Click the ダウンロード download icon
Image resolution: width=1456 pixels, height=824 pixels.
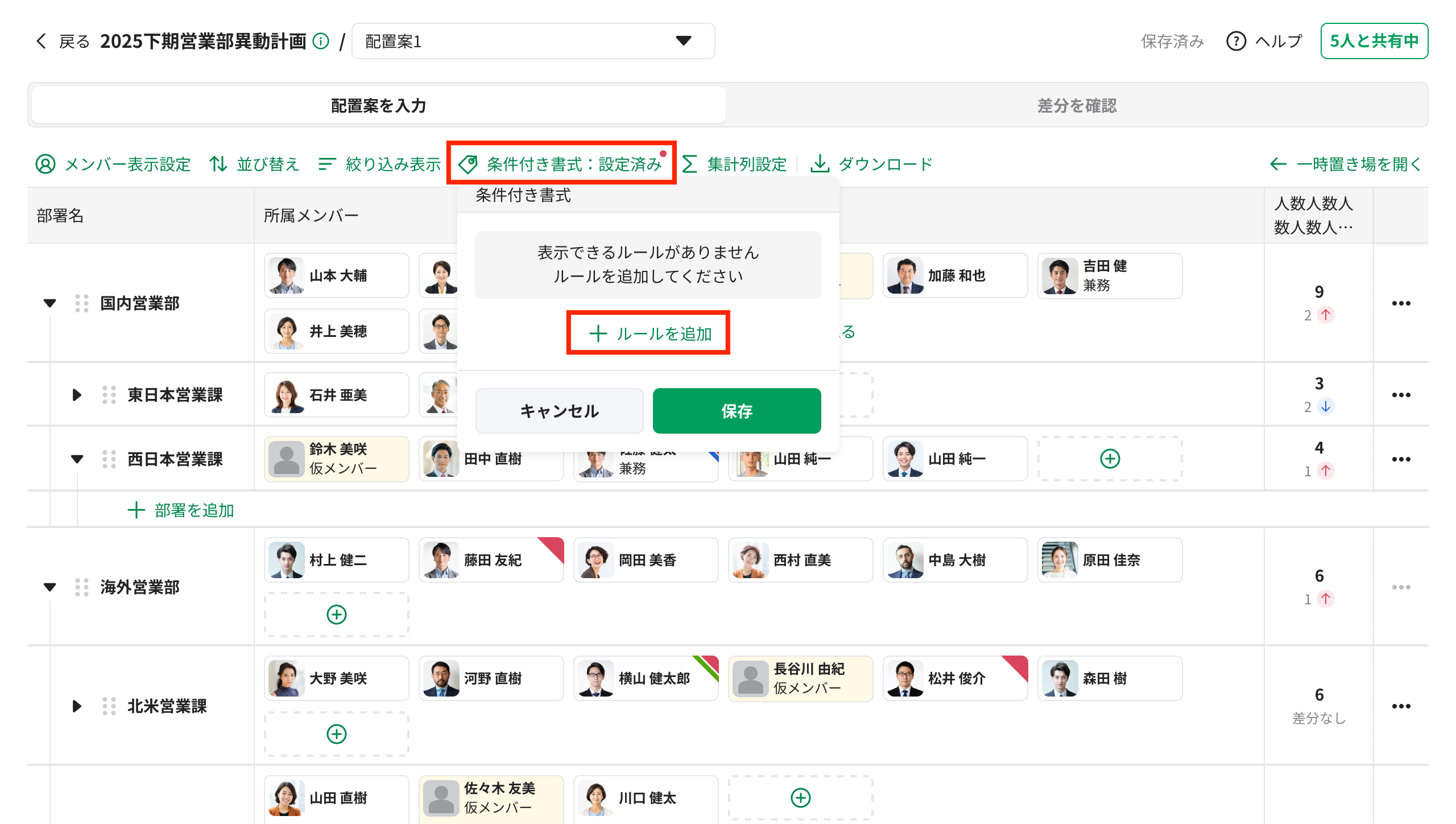click(x=820, y=164)
